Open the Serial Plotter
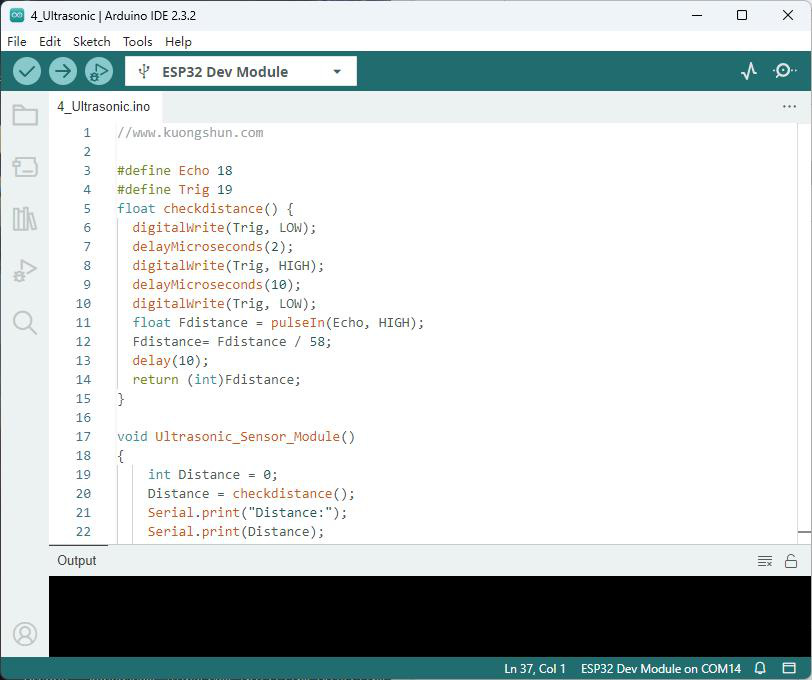Screen dimensions: 812x680 [x=749, y=71]
